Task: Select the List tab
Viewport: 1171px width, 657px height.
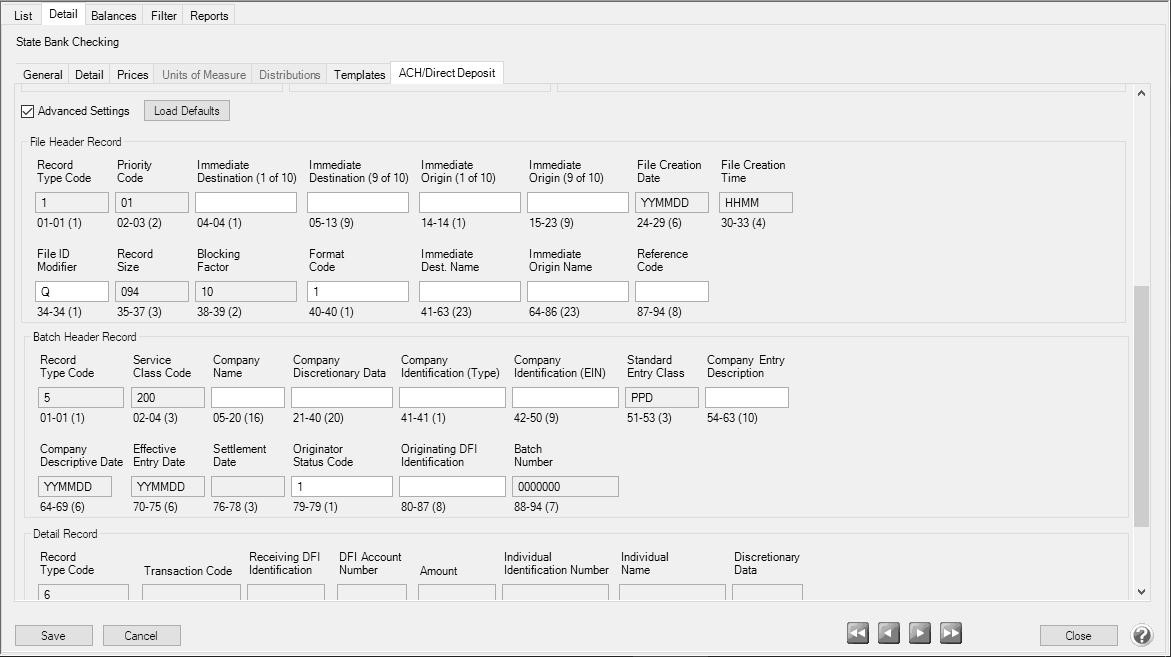Action: click(22, 15)
